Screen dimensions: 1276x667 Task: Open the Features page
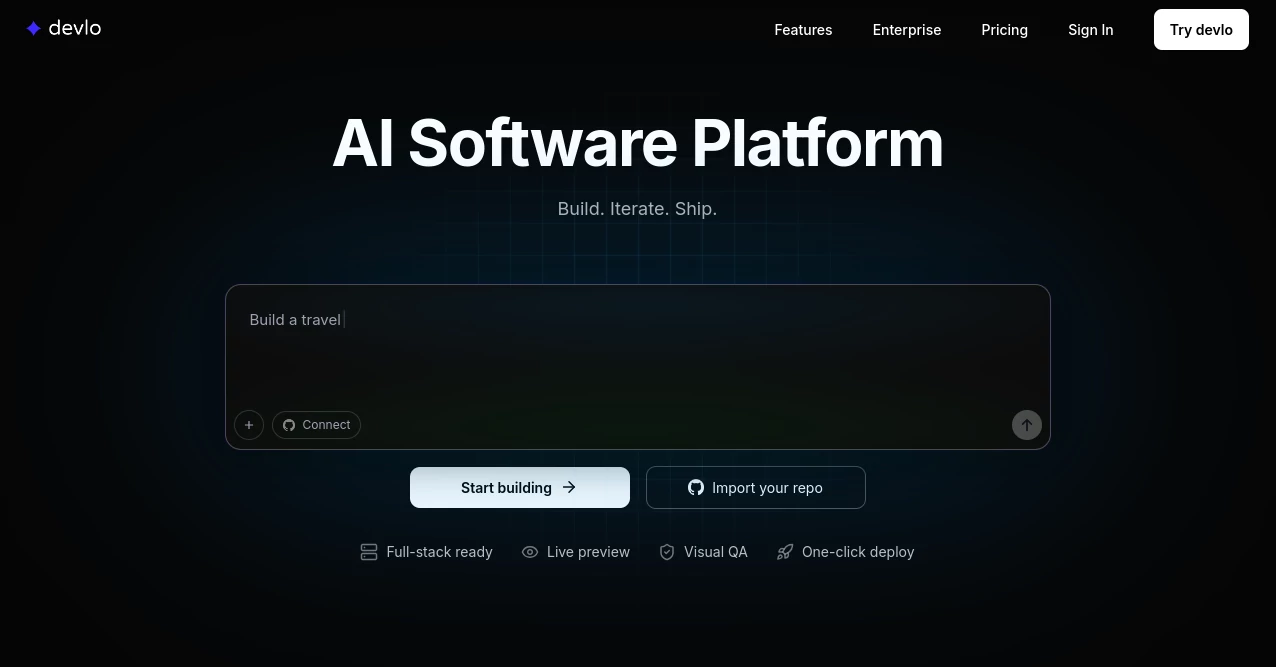click(x=803, y=30)
